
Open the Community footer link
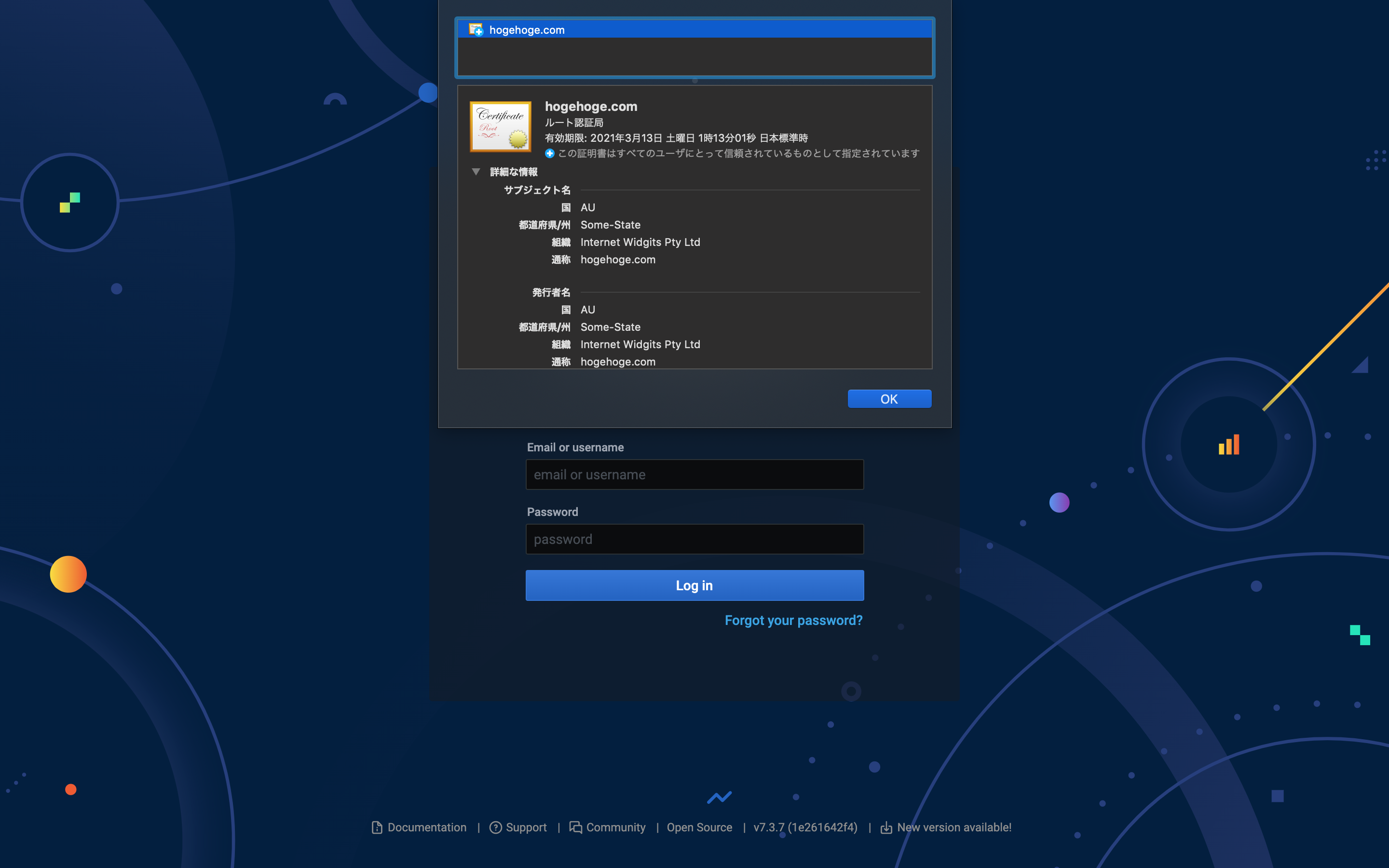coord(615,827)
